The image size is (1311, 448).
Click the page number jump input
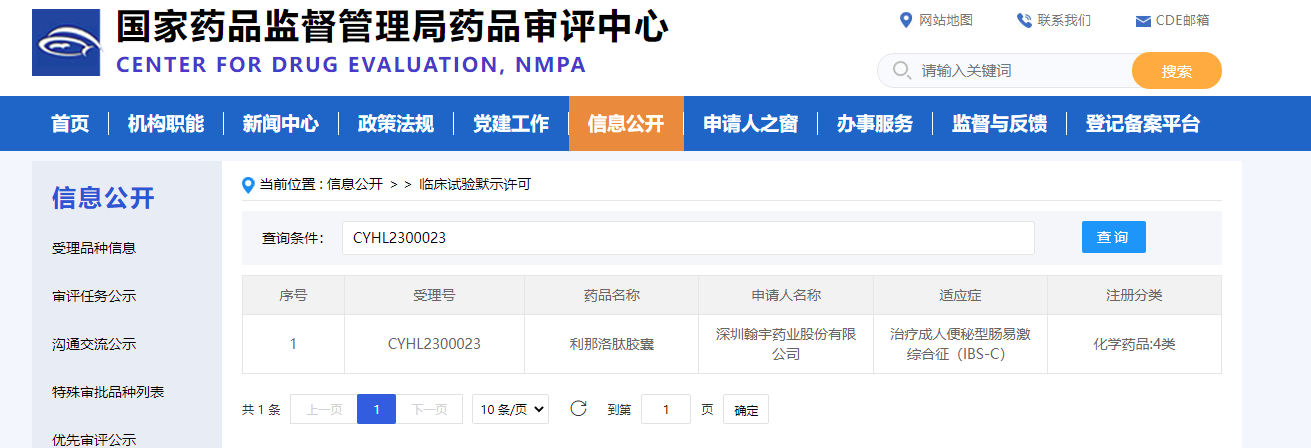[665, 409]
